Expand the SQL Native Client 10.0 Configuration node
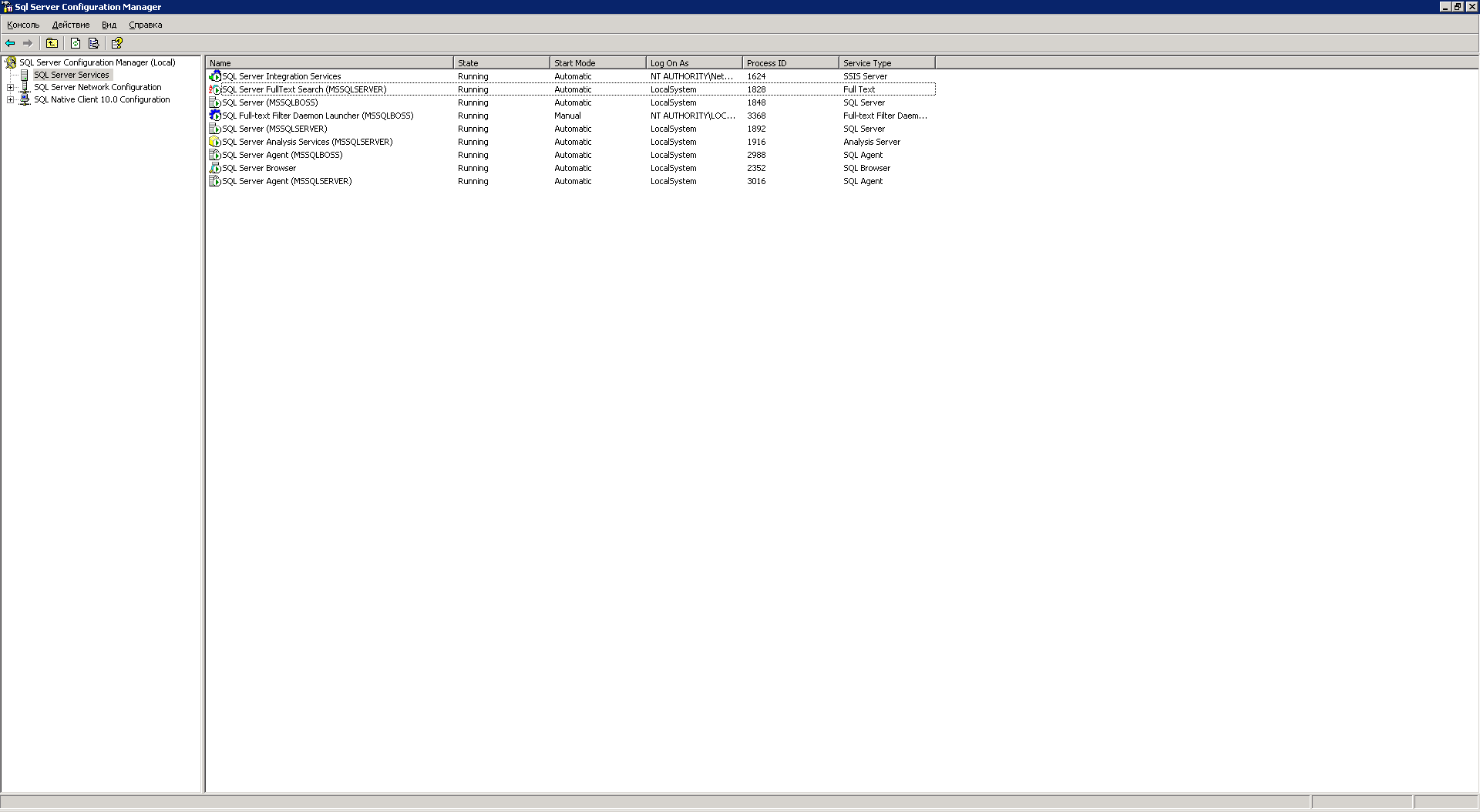 tap(11, 99)
